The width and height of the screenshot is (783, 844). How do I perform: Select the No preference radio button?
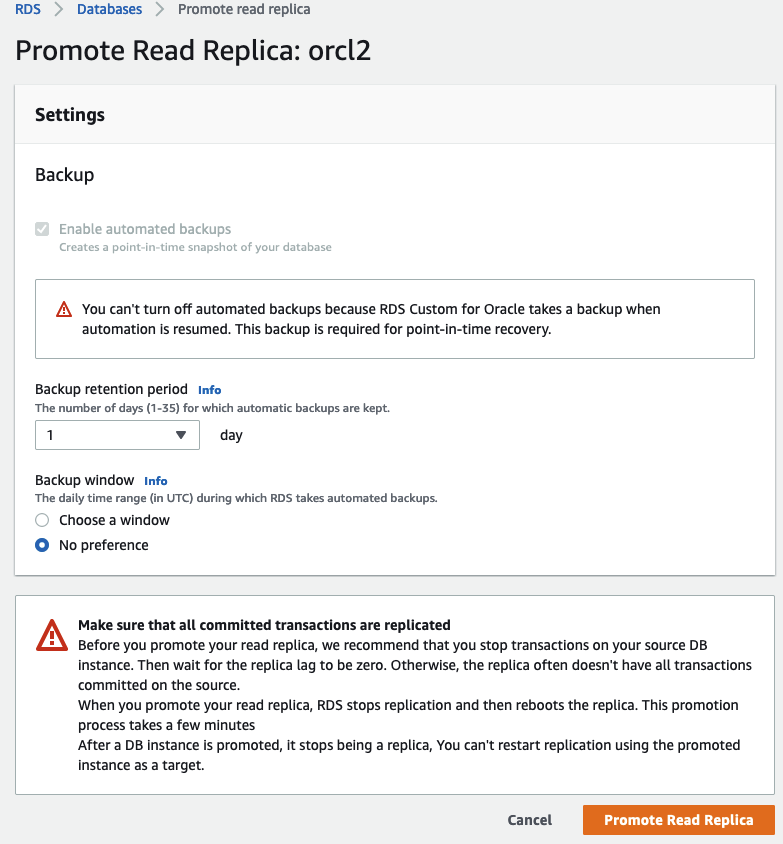tap(41, 545)
